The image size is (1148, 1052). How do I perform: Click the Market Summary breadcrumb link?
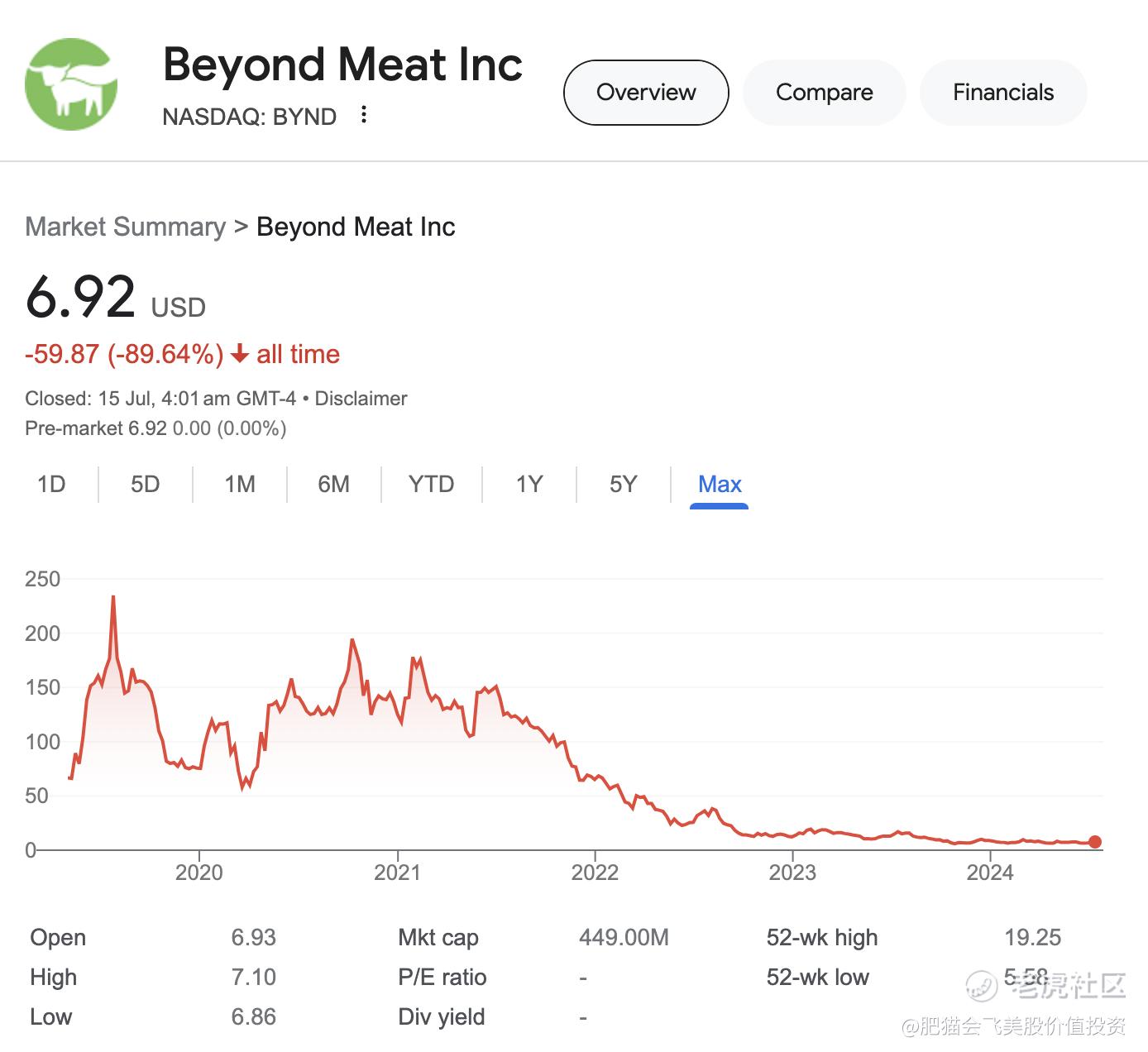point(125,227)
